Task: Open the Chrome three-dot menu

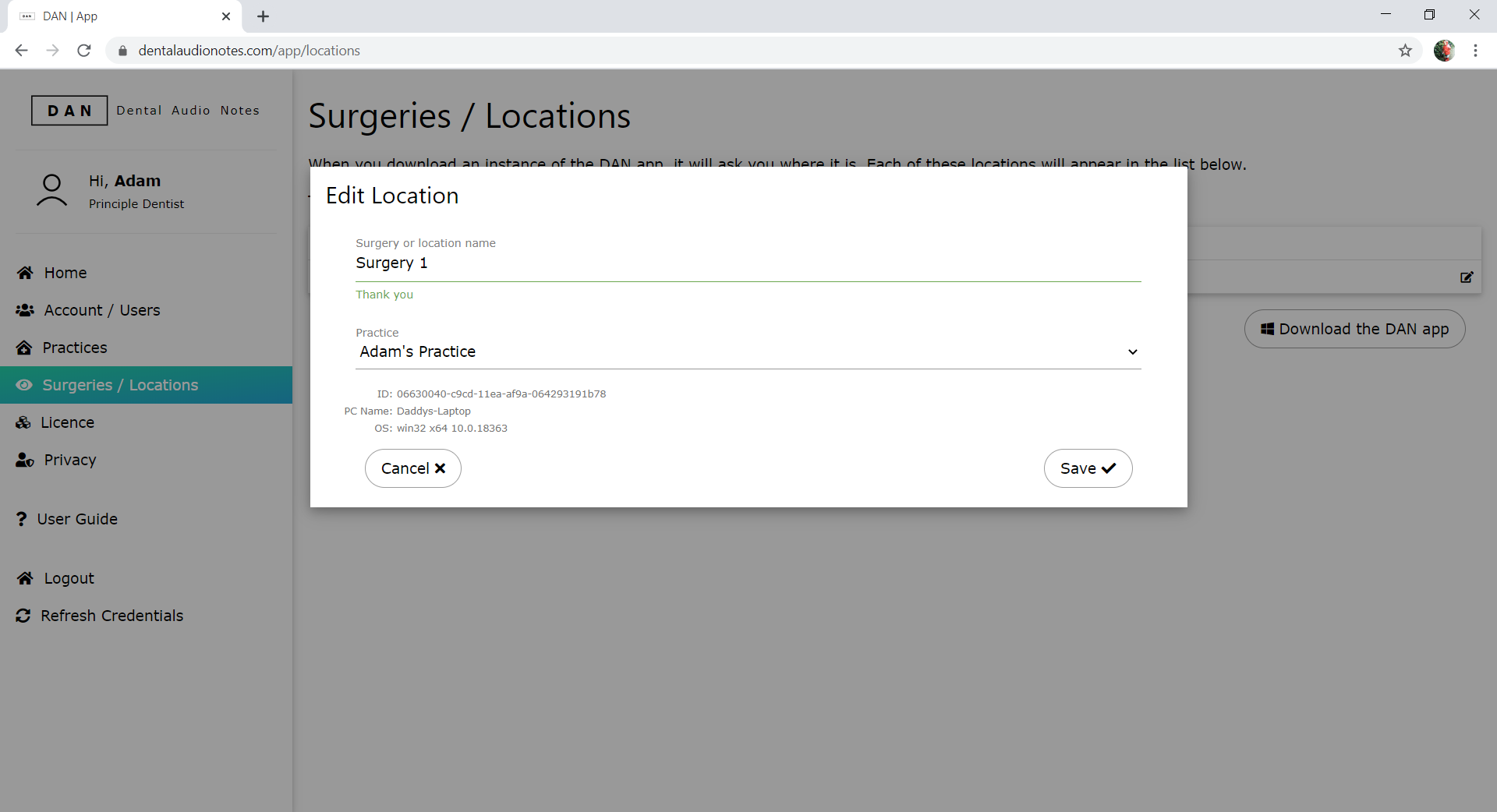Action: 1475,51
